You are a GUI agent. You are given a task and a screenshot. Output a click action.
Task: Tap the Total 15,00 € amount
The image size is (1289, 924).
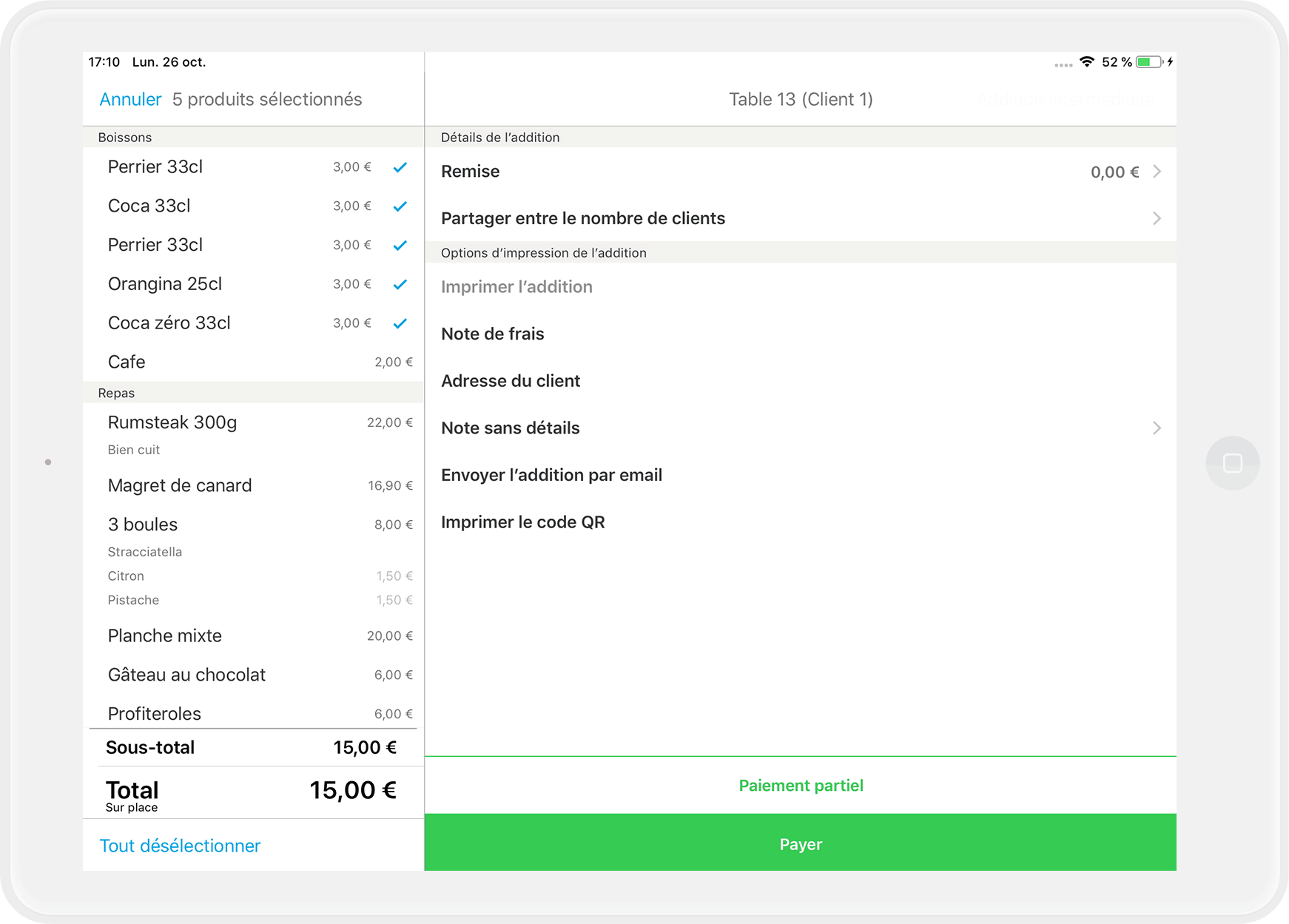click(x=353, y=790)
